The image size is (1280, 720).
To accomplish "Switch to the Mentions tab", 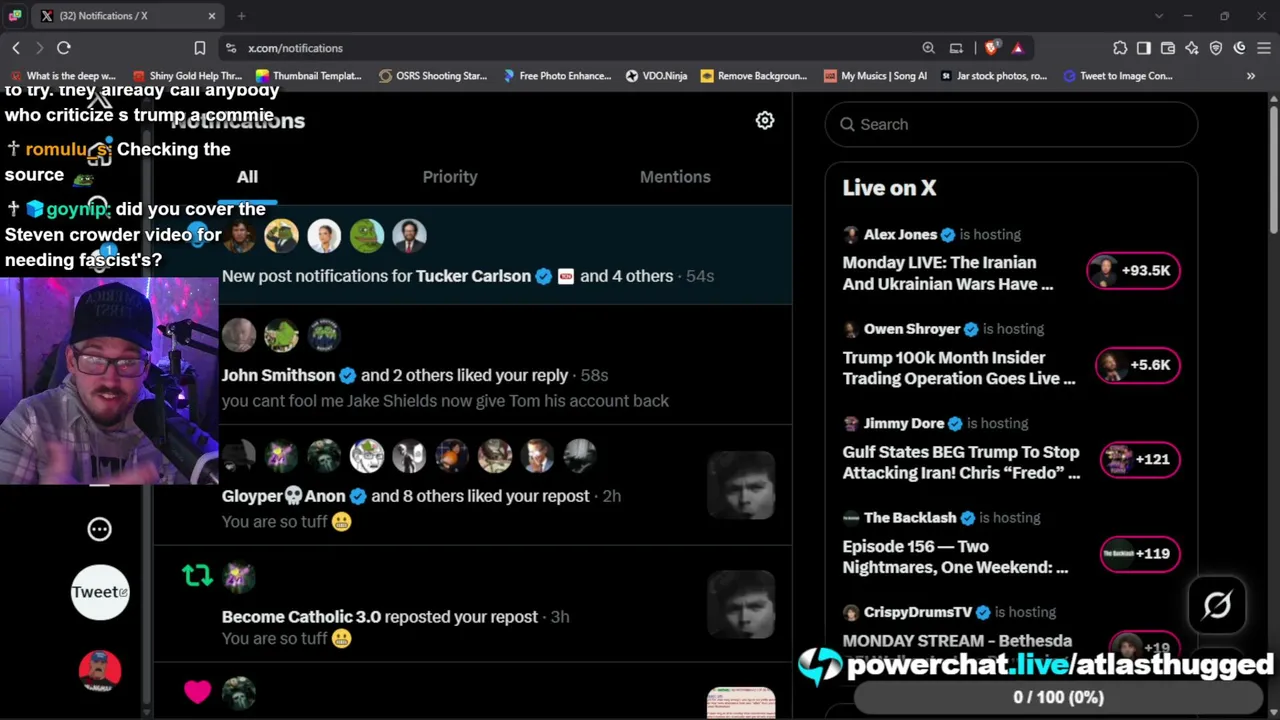I will [675, 177].
